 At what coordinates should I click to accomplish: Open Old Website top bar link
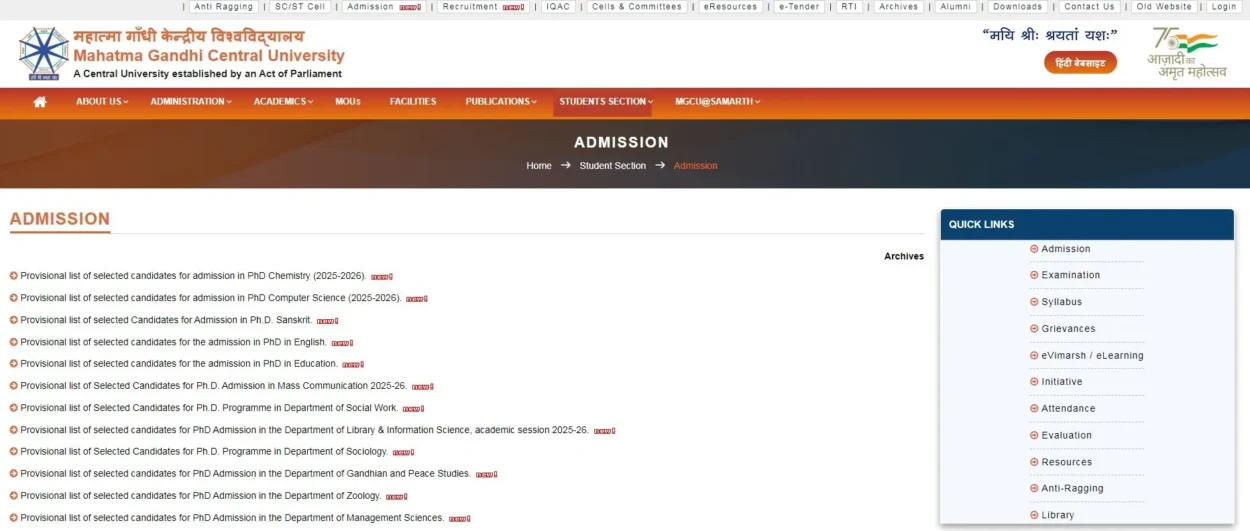click(1164, 7)
